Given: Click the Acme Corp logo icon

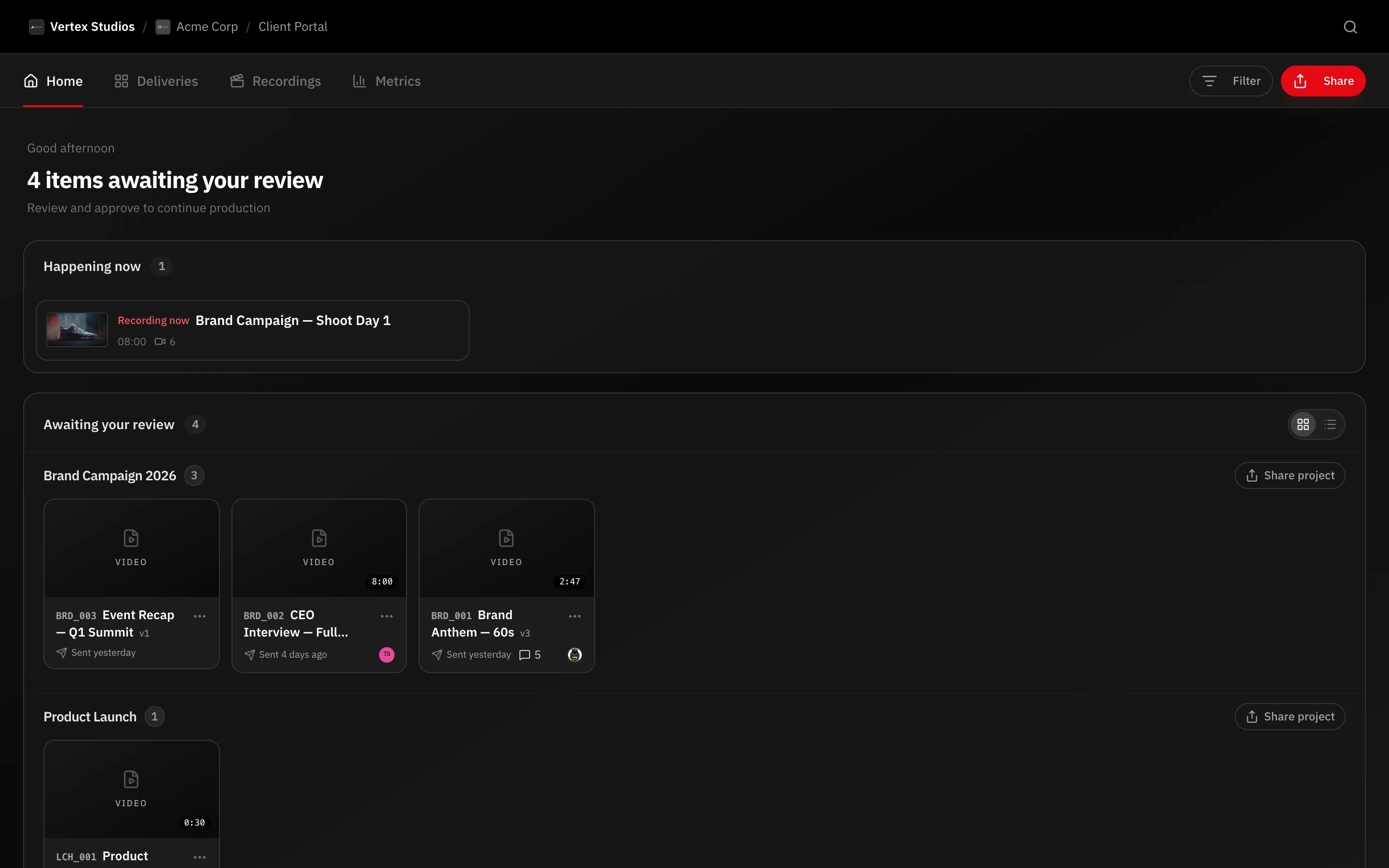Looking at the screenshot, I should (163, 27).
